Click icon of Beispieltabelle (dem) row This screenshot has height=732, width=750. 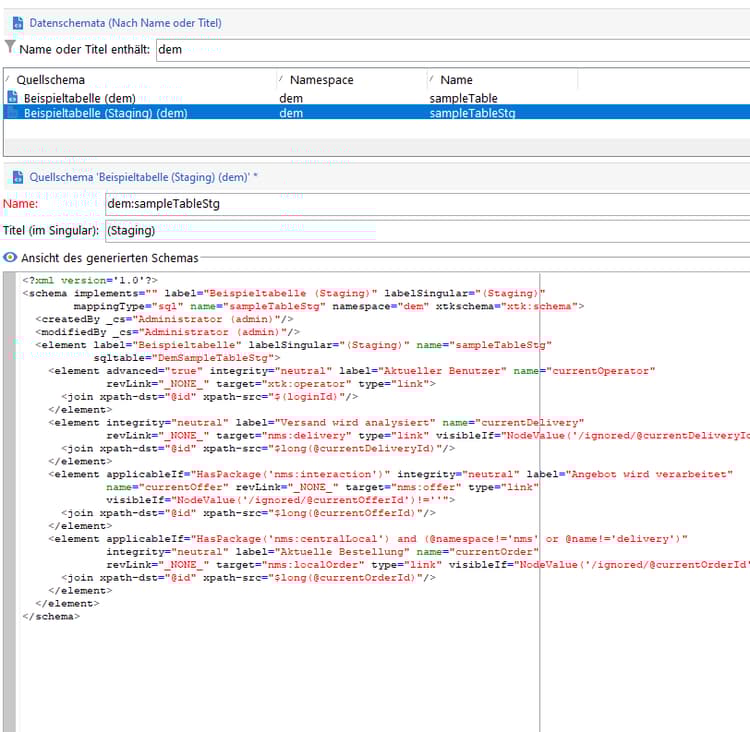tap(12, 98)
